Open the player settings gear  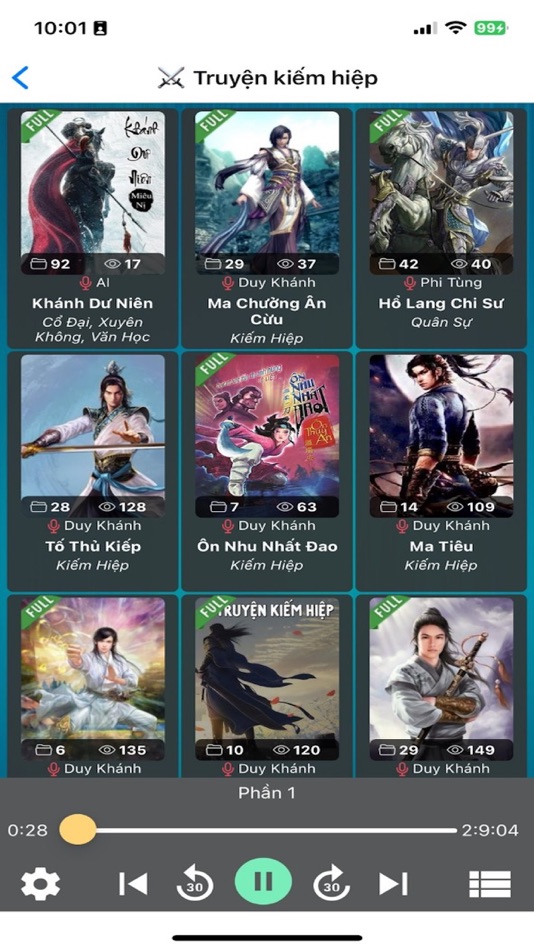tap(41, 883)
